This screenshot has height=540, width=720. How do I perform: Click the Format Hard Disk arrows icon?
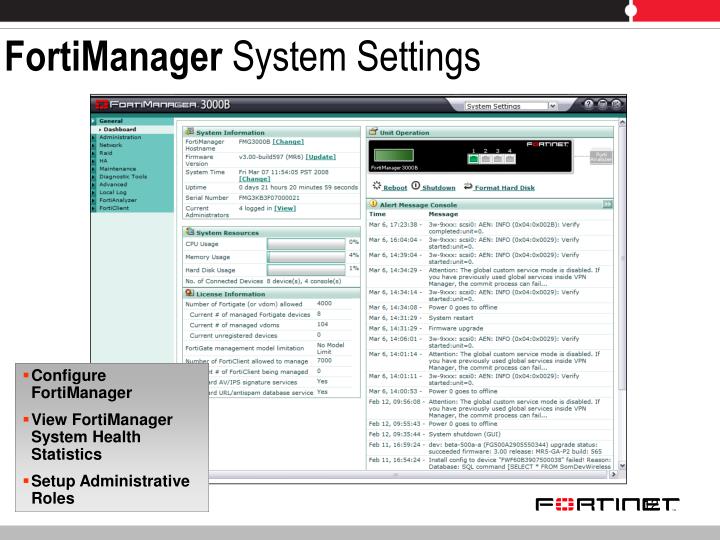click(468, 186)
